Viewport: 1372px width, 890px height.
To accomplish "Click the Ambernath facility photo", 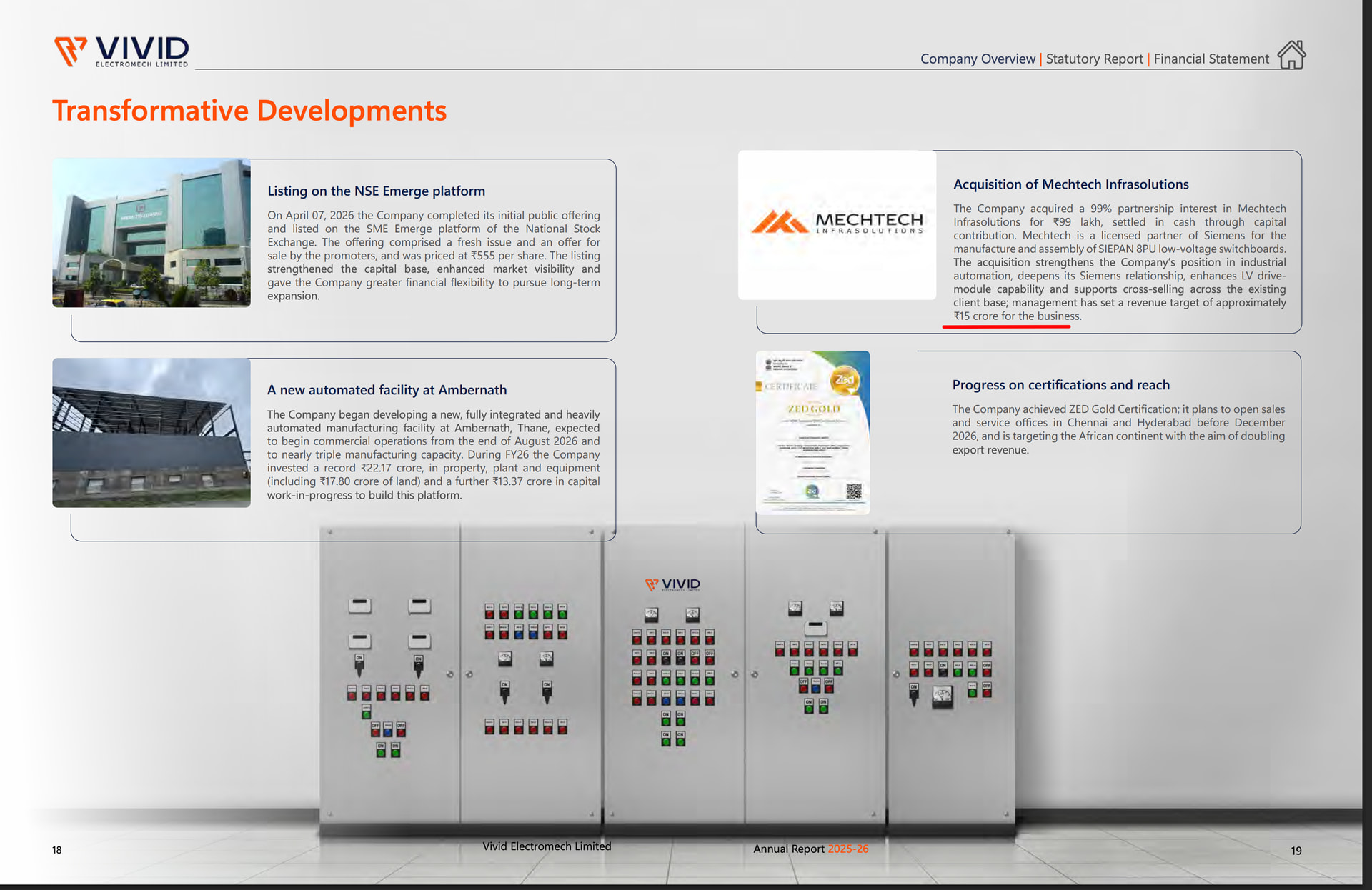I will coord(151,433).
